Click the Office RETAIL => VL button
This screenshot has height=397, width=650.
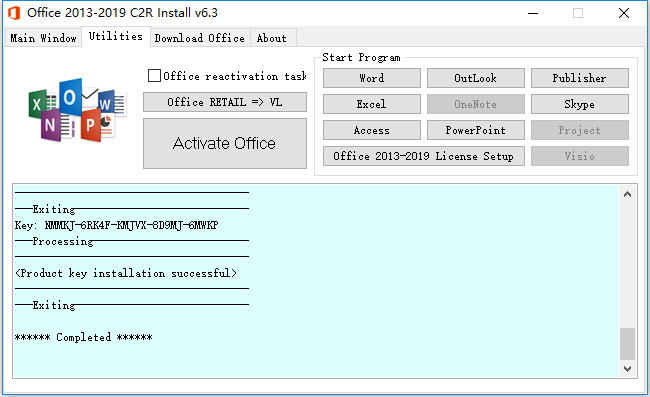[225, 102]
